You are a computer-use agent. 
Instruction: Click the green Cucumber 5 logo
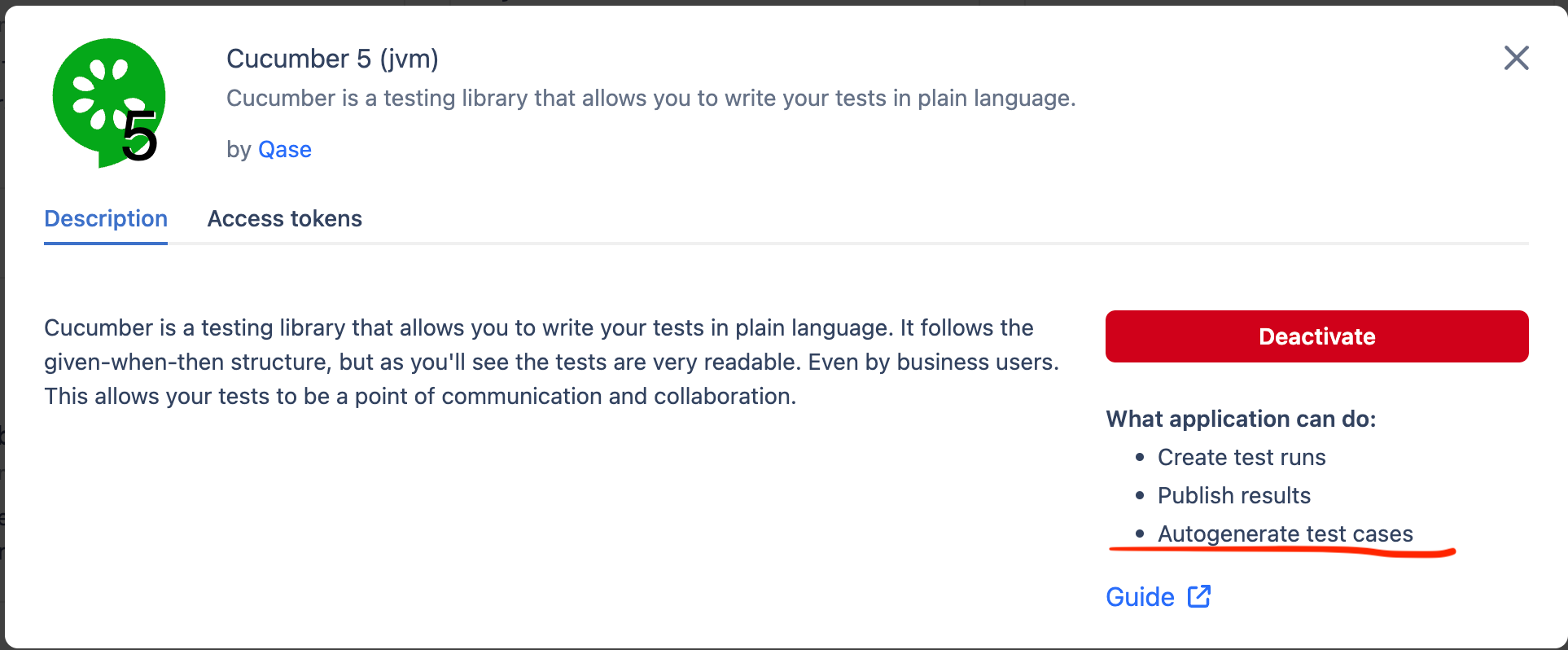click(108, 103)
